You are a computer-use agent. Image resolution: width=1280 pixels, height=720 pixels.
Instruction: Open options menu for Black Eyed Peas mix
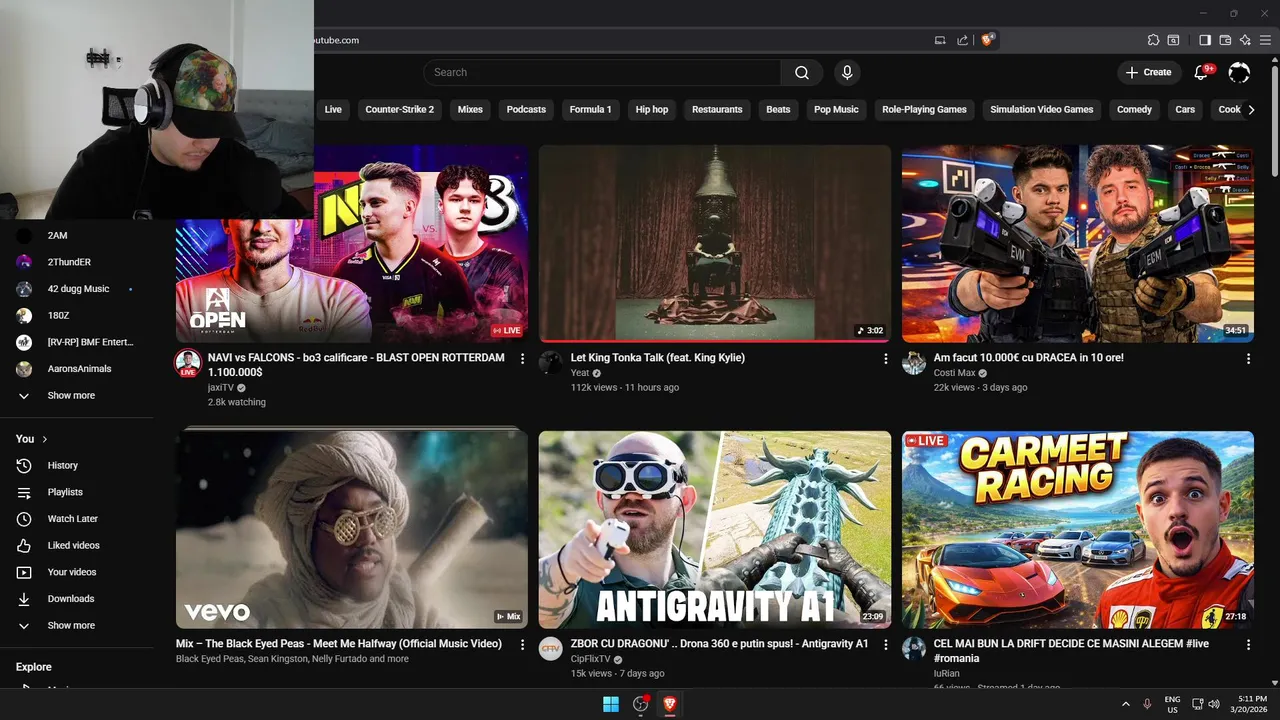click(x=522, y=645)
